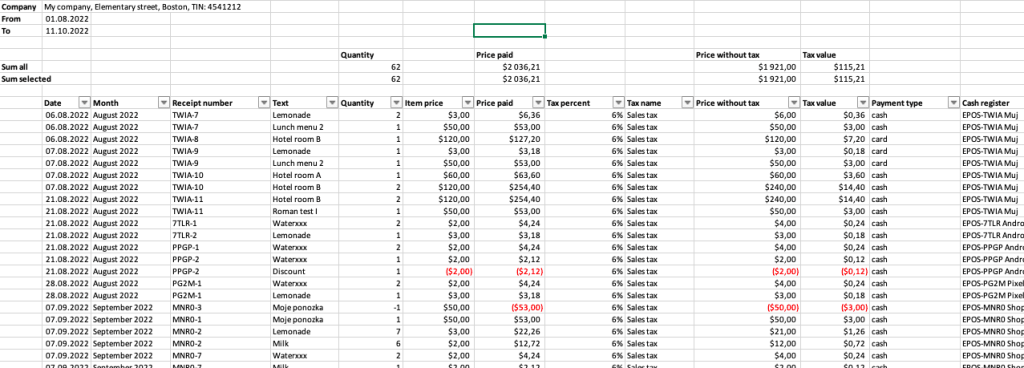The image size is (1024, 368).
Task: Select Sum all price paid $2 036,21
Action: click(x=510, y=67)
